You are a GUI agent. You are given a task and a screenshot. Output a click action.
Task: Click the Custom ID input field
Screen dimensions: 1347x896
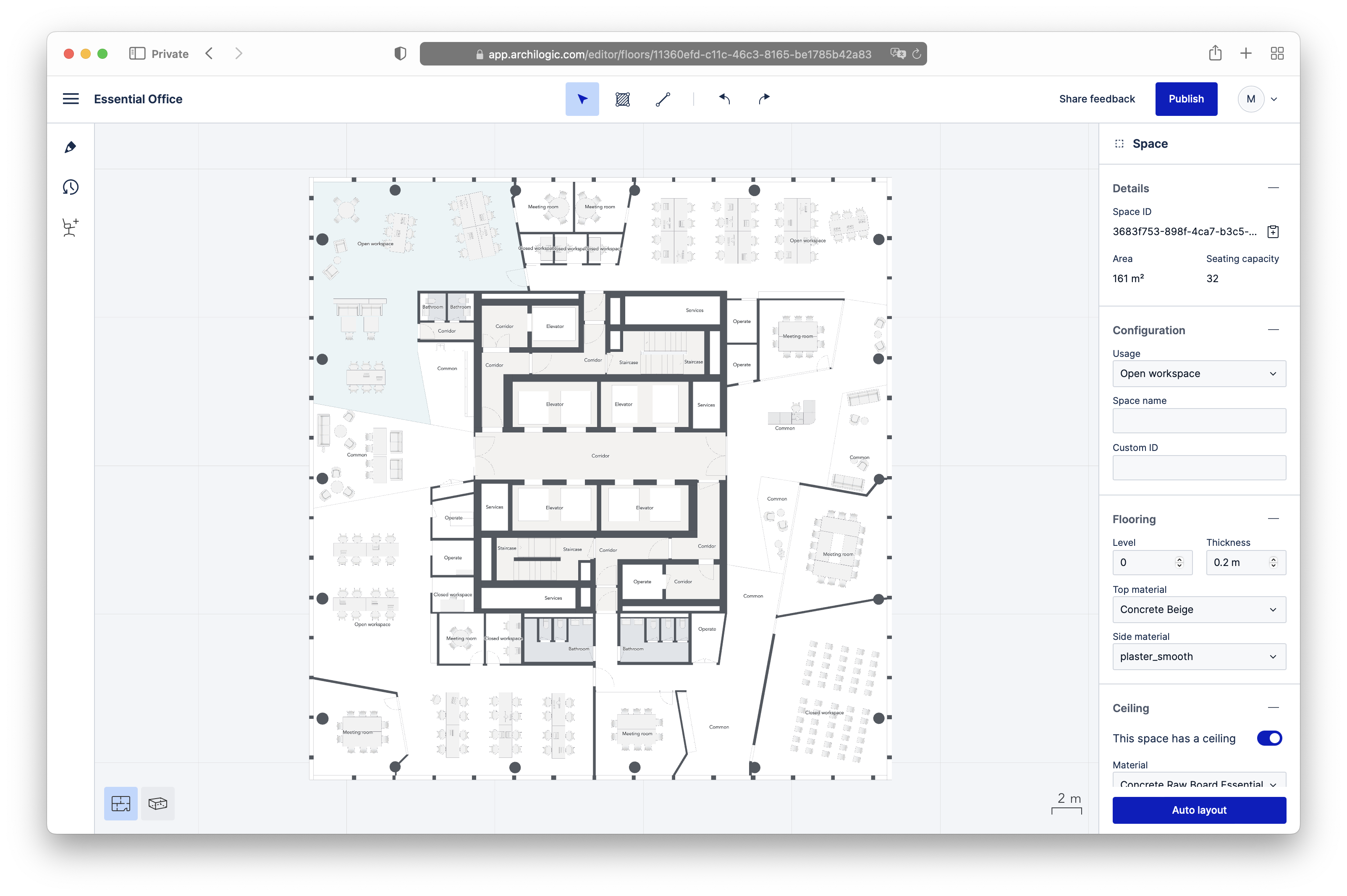click(1198, 467)
